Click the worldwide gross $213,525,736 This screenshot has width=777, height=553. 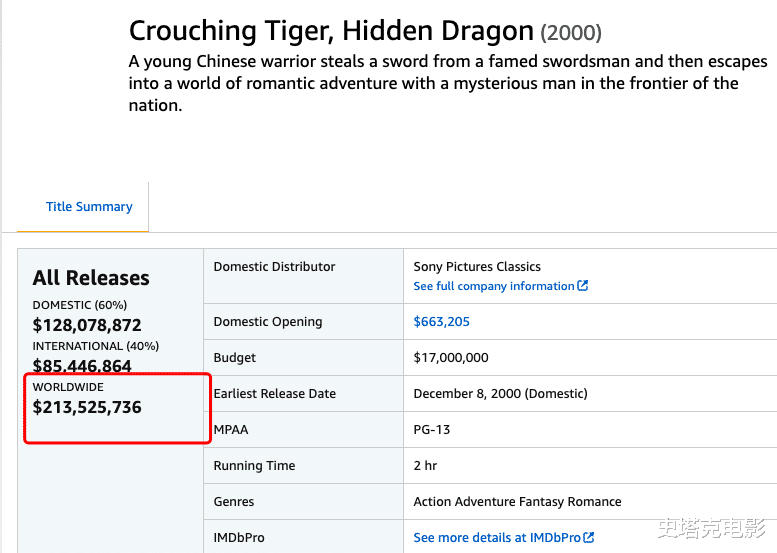[x=87, y=407]
